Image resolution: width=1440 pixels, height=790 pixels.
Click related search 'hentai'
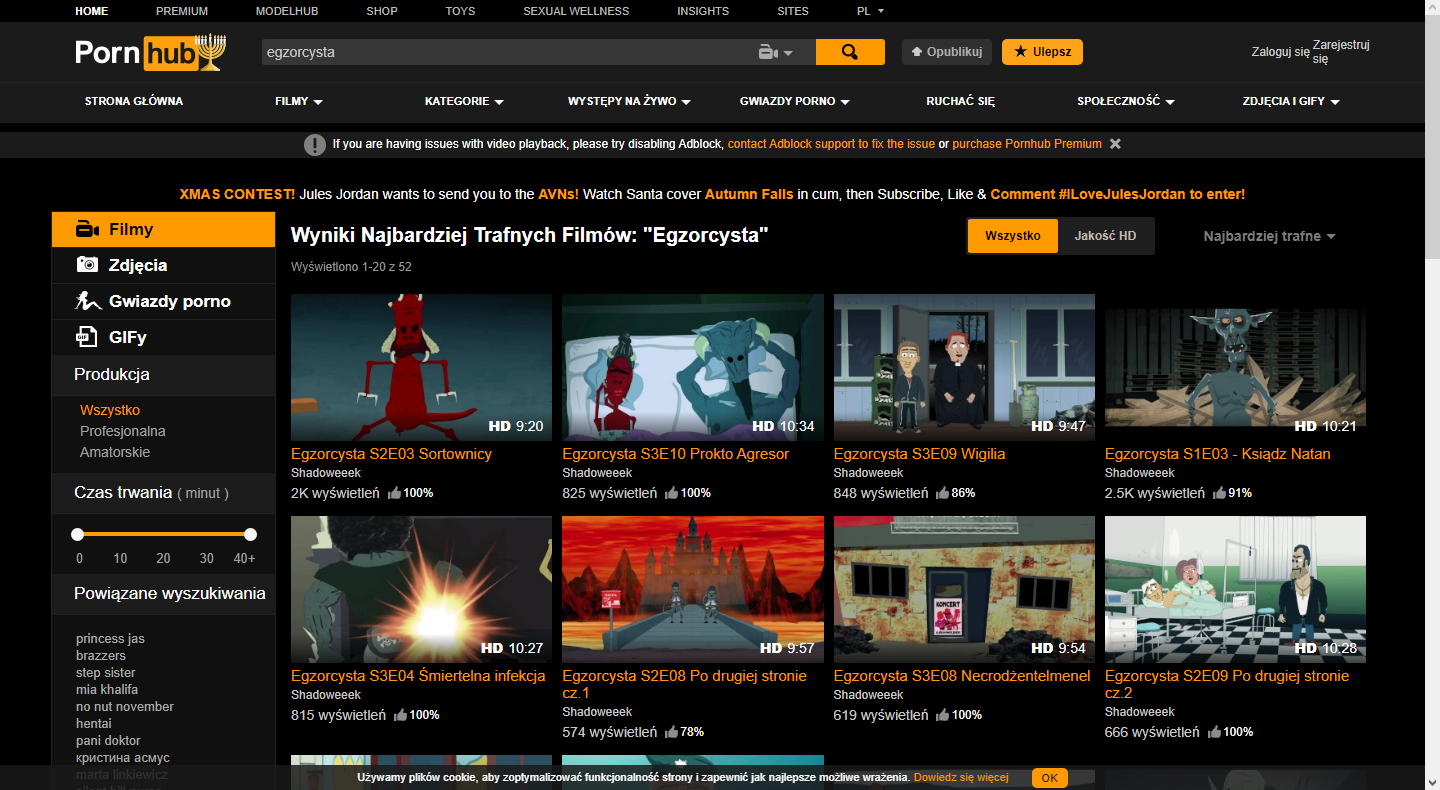tap(94, 724)
